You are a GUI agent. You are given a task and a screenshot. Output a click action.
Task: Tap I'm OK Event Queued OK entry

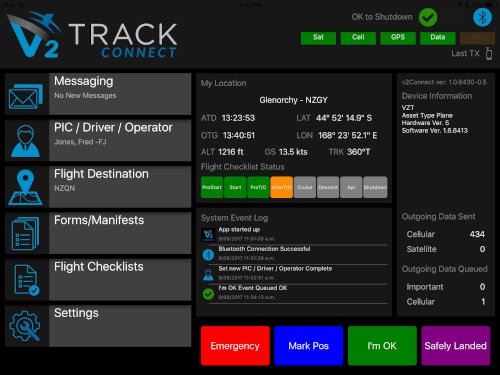pyautogui.click(x=294, y=293)
